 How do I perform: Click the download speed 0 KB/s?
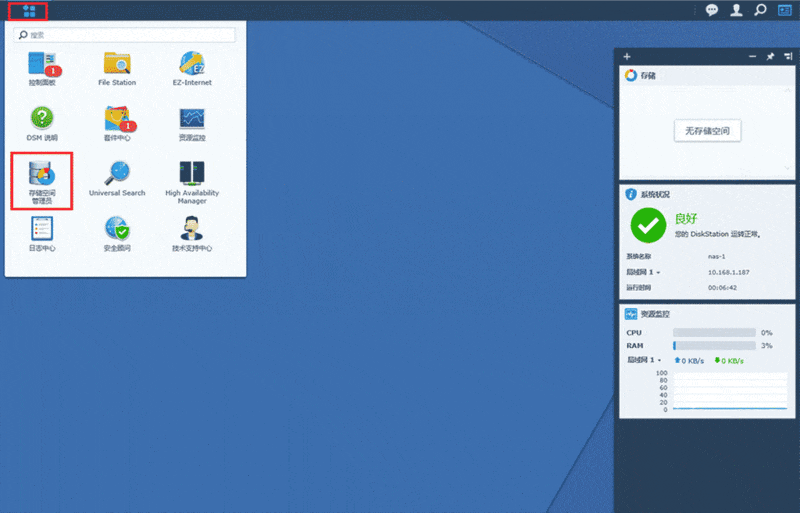pos(729,360)
